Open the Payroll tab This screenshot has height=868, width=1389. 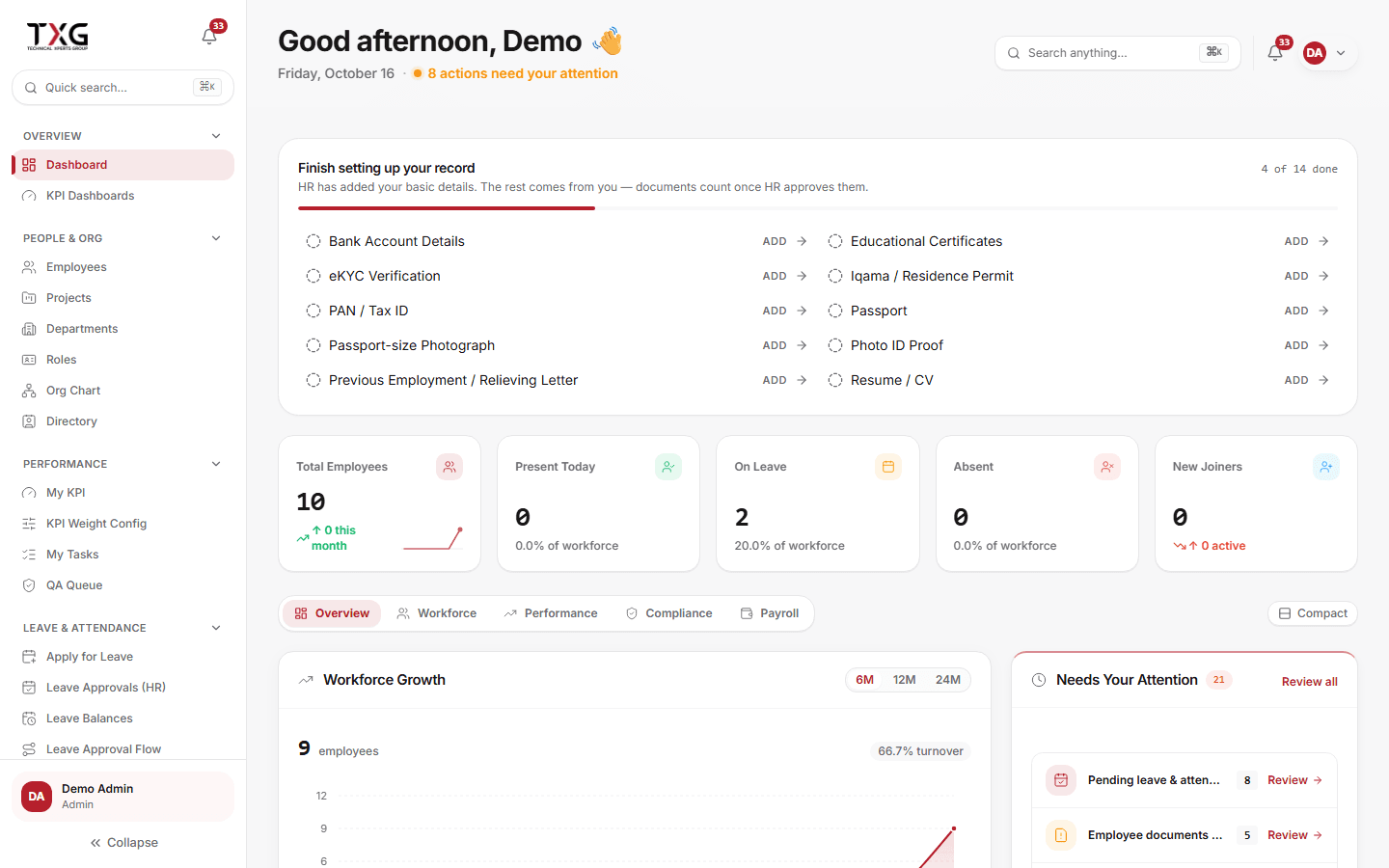coord(770,613)
